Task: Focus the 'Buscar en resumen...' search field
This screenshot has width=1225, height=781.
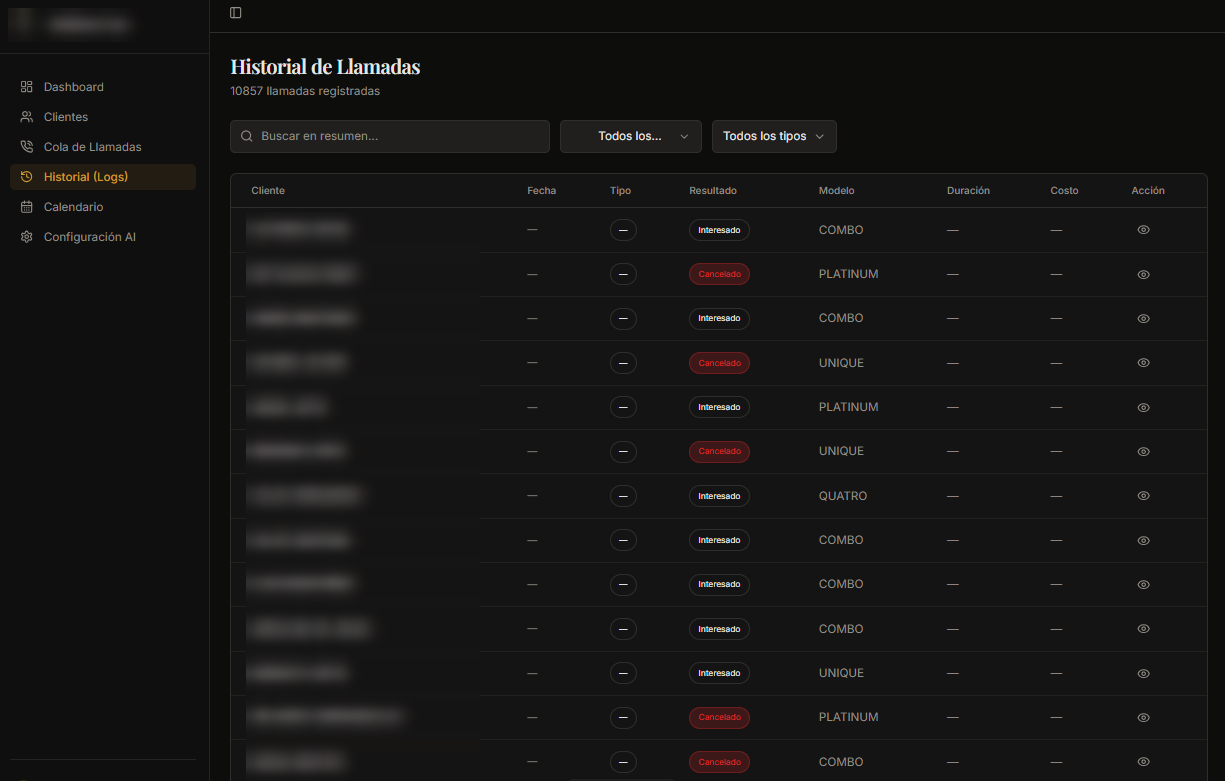Action: 390,136
